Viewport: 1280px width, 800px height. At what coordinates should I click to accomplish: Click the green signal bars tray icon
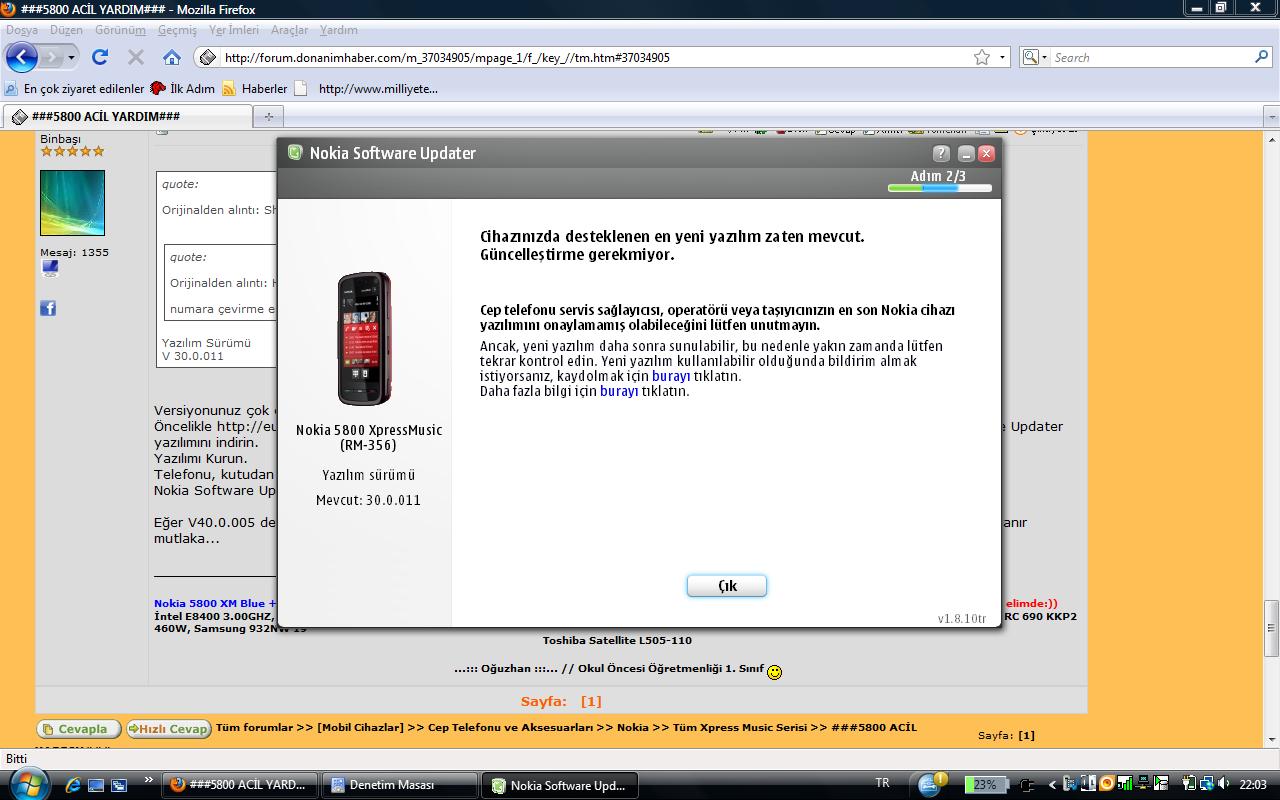(x=1125, y=784)
